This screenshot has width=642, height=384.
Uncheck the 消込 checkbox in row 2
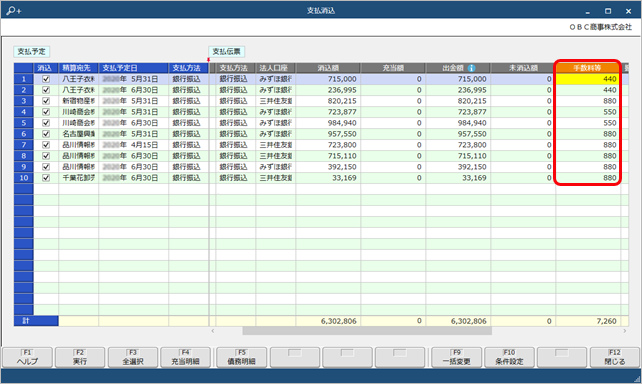click(x=46, y=90)
